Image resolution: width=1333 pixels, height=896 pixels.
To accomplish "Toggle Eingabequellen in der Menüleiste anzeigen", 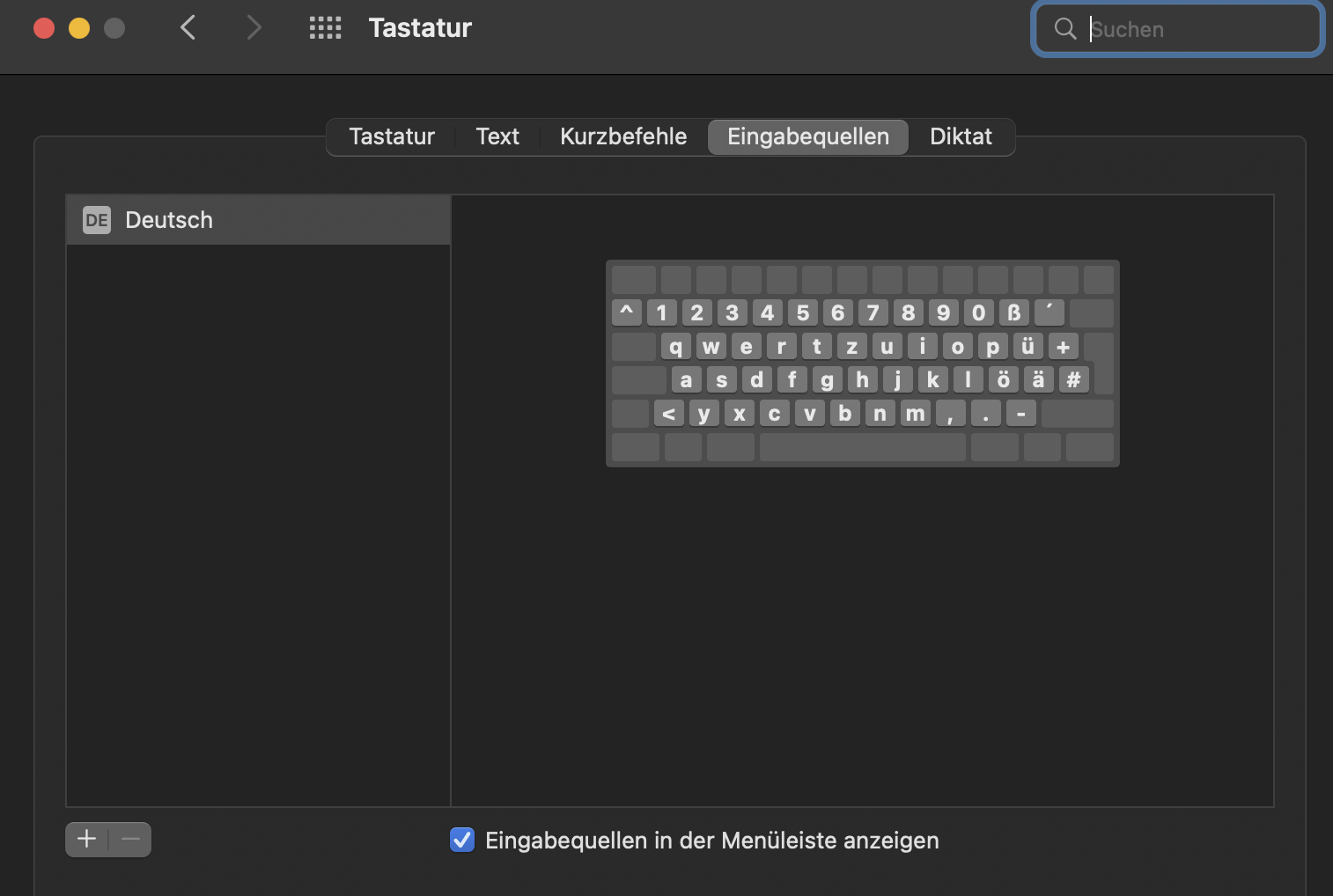I will 462,840.
